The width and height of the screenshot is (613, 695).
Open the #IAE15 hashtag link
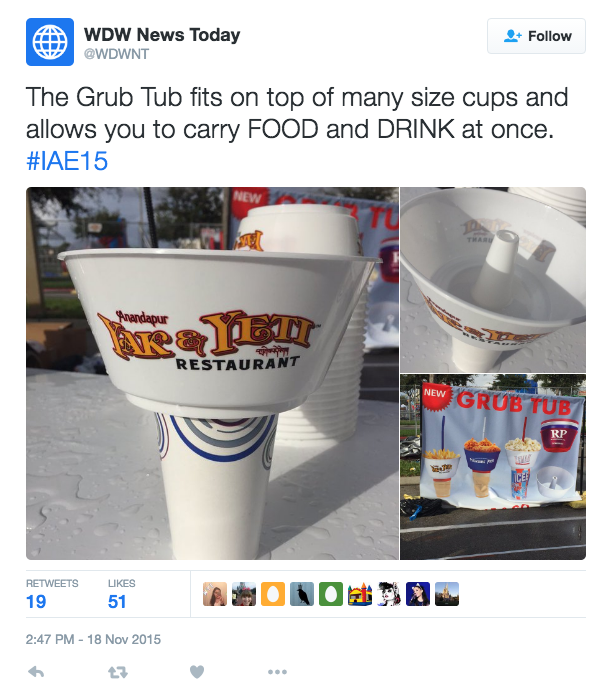(x=67, y=160)
